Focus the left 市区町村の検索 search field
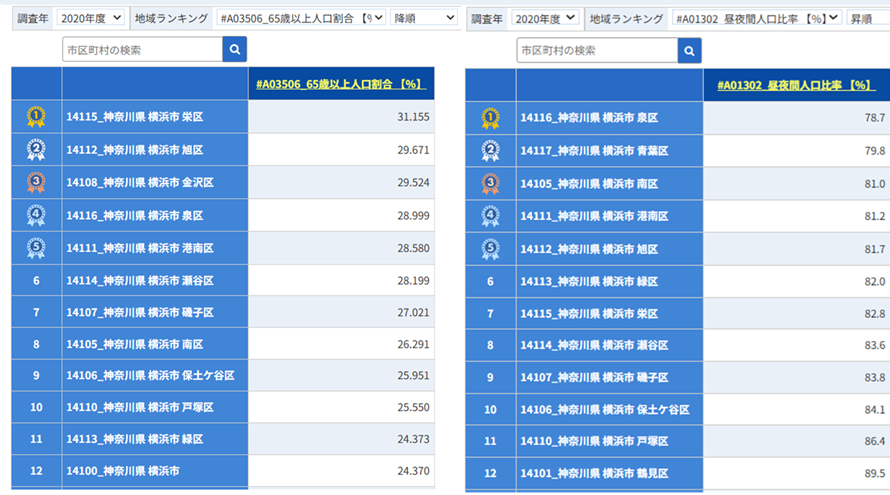 pyautogui.click(x=142, y=50)
